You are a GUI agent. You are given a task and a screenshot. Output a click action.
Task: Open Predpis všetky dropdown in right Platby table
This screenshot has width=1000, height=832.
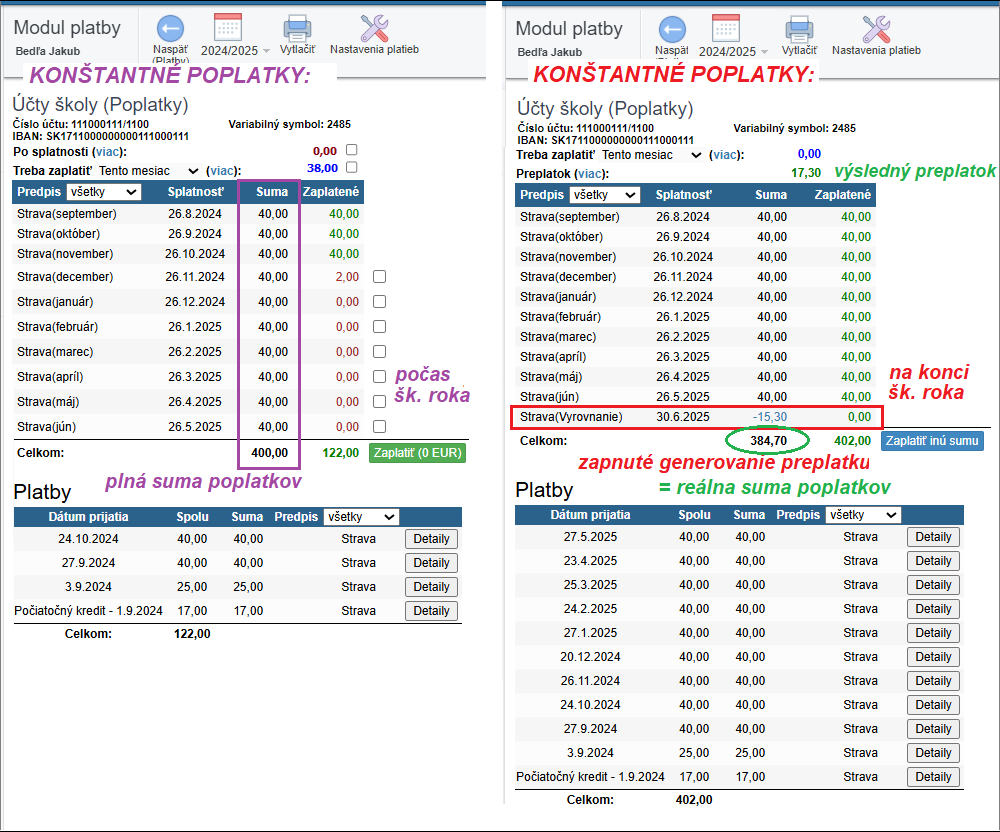862,515
